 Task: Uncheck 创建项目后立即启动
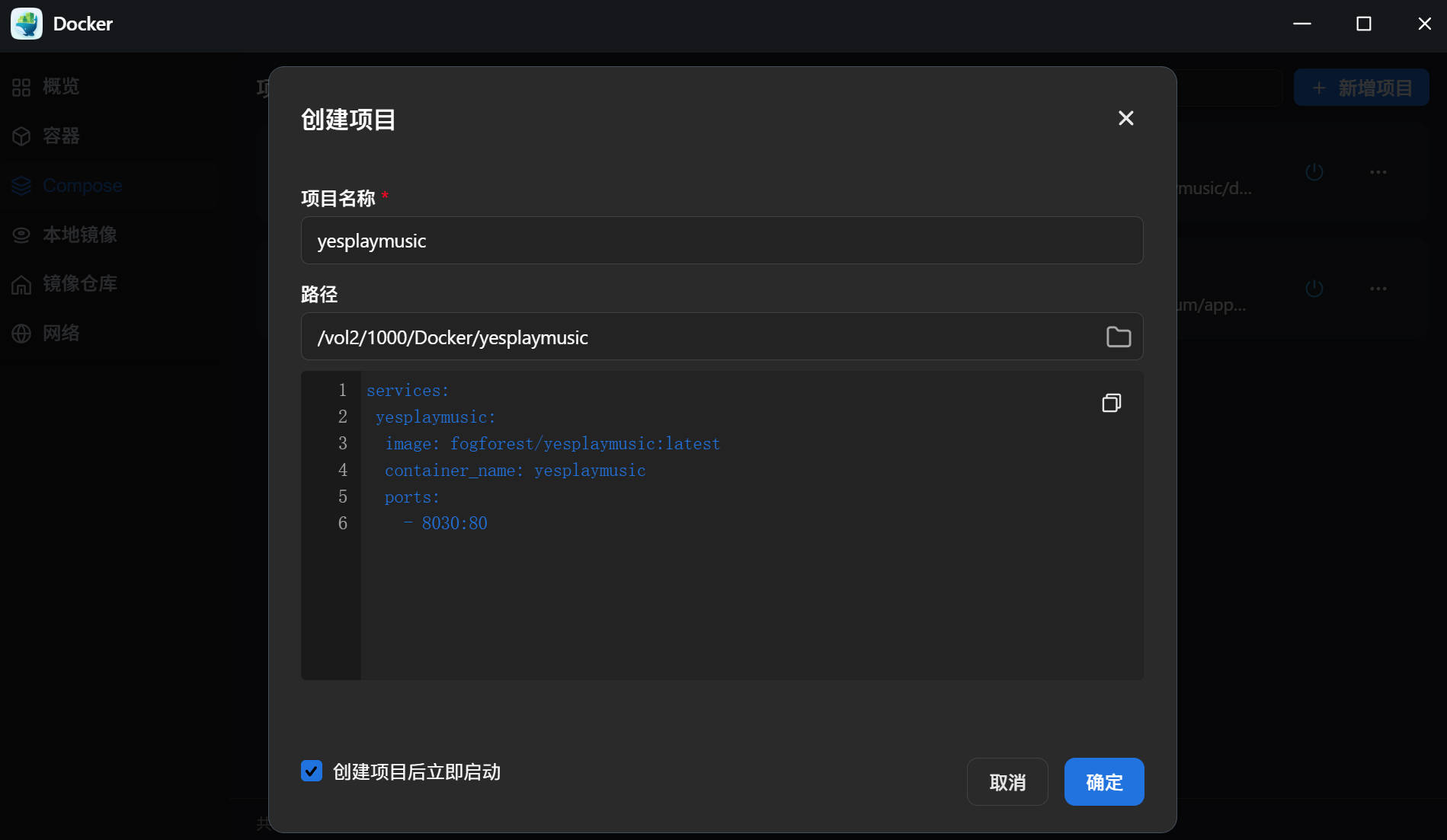click(x=311, y=771)
